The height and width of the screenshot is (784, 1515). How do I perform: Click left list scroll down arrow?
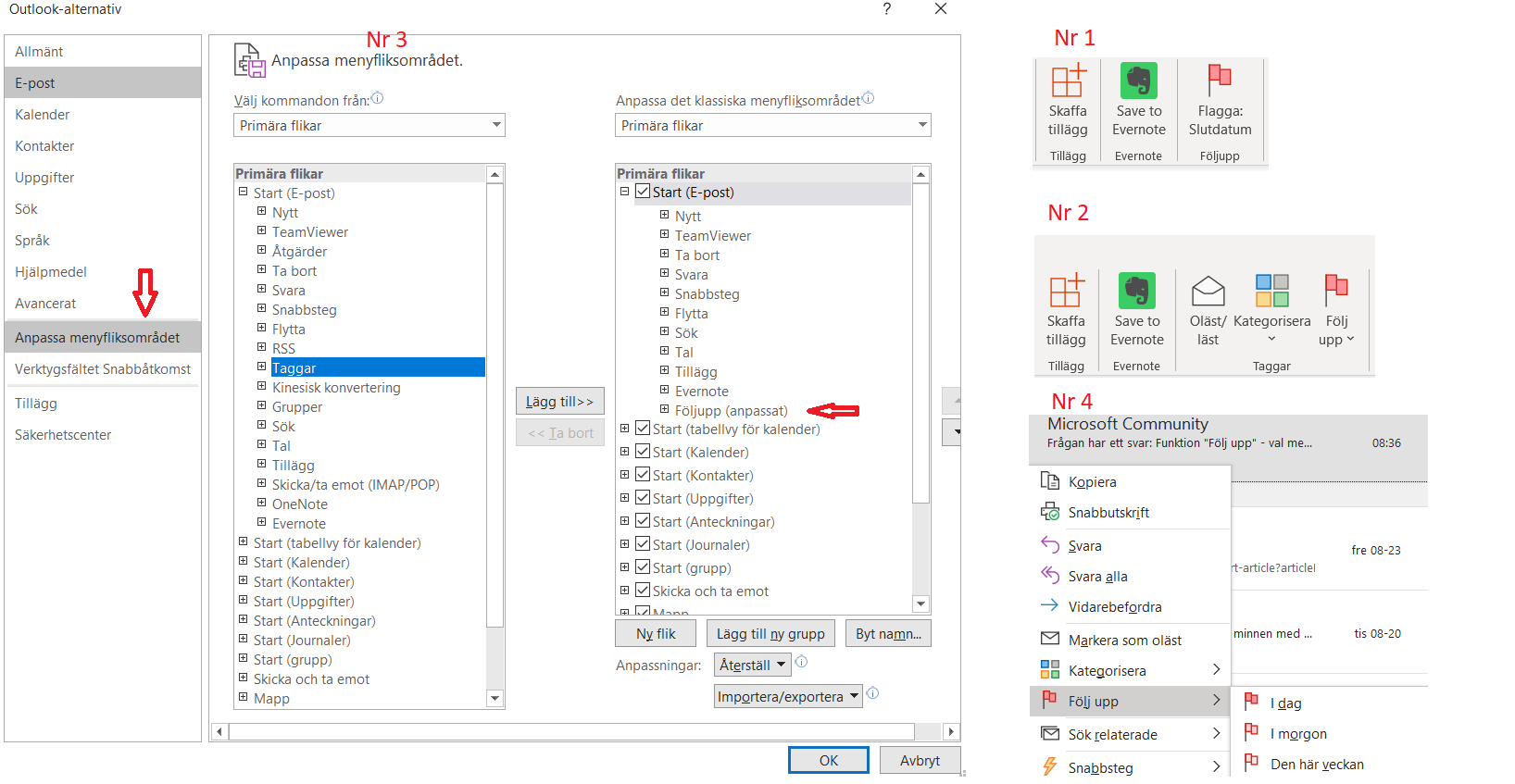pos(495,699)
